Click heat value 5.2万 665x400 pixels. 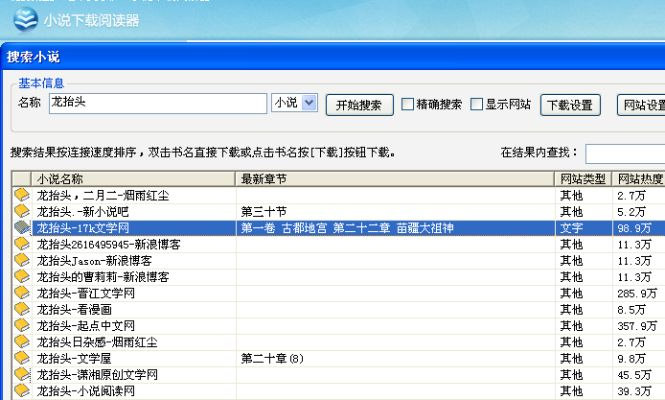click(631, 211)
